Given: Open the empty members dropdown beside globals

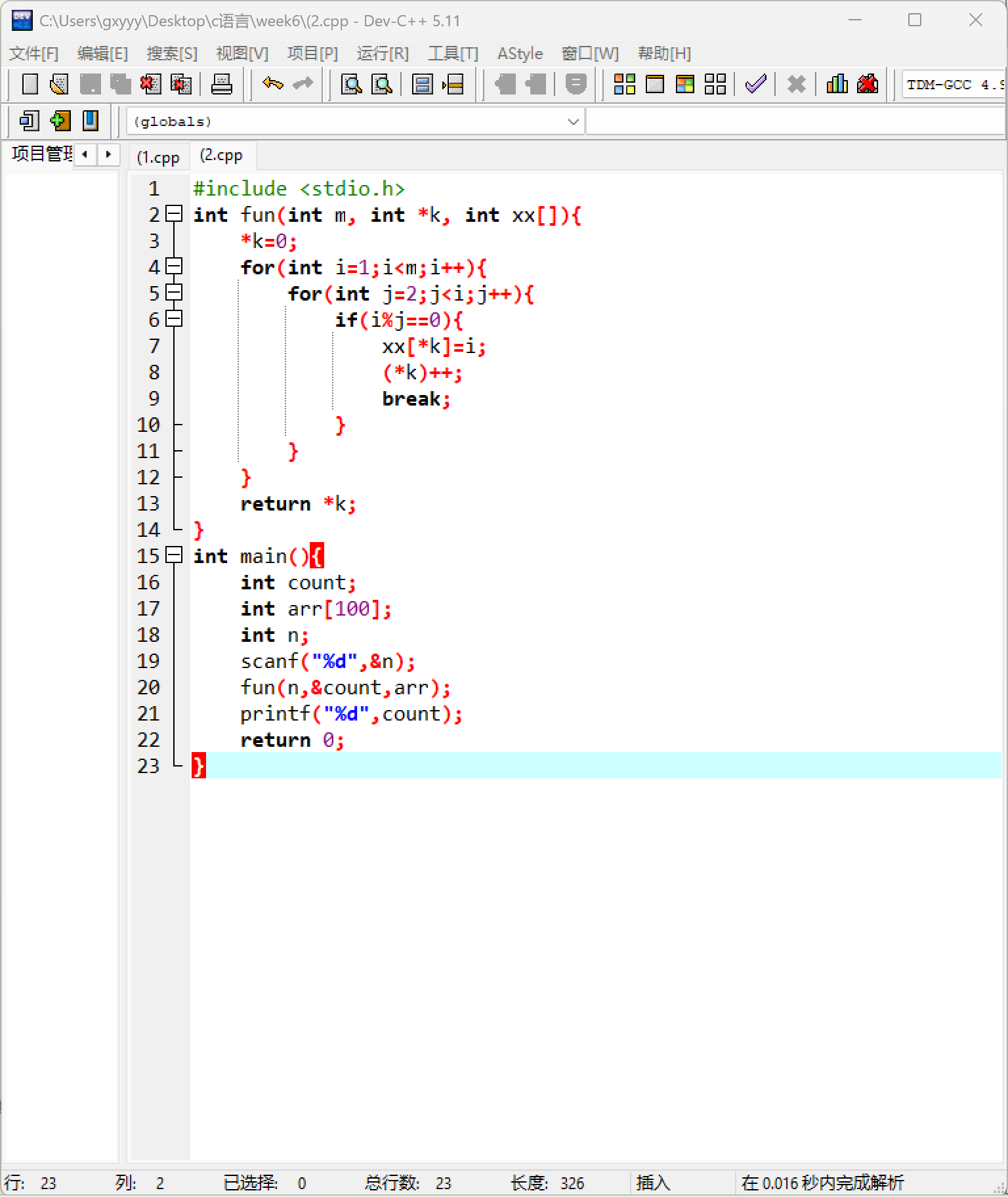Looking at the screenshot, I should tap(796, 121).
